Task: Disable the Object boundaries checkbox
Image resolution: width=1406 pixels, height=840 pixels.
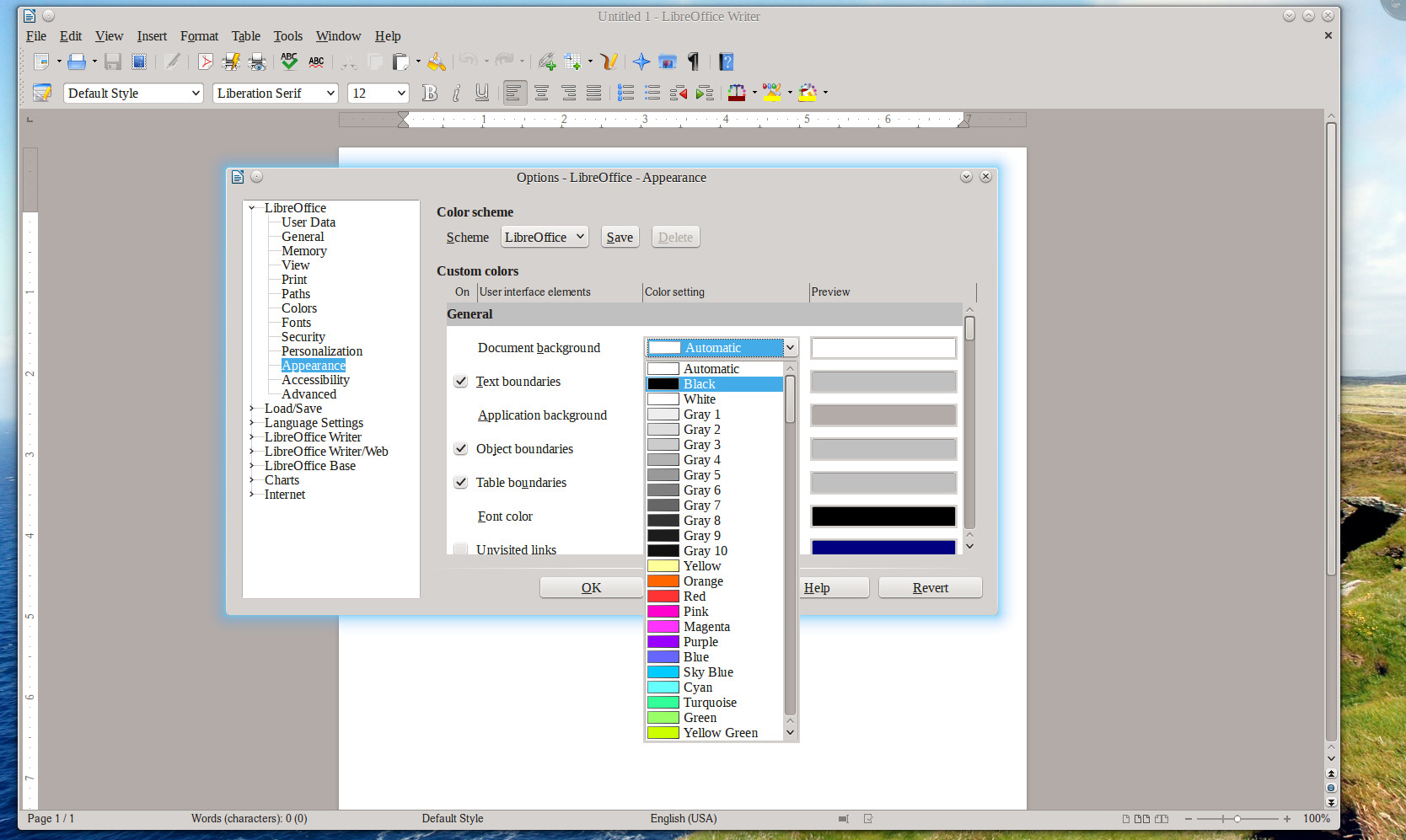Action: click(x=461, y=449)
